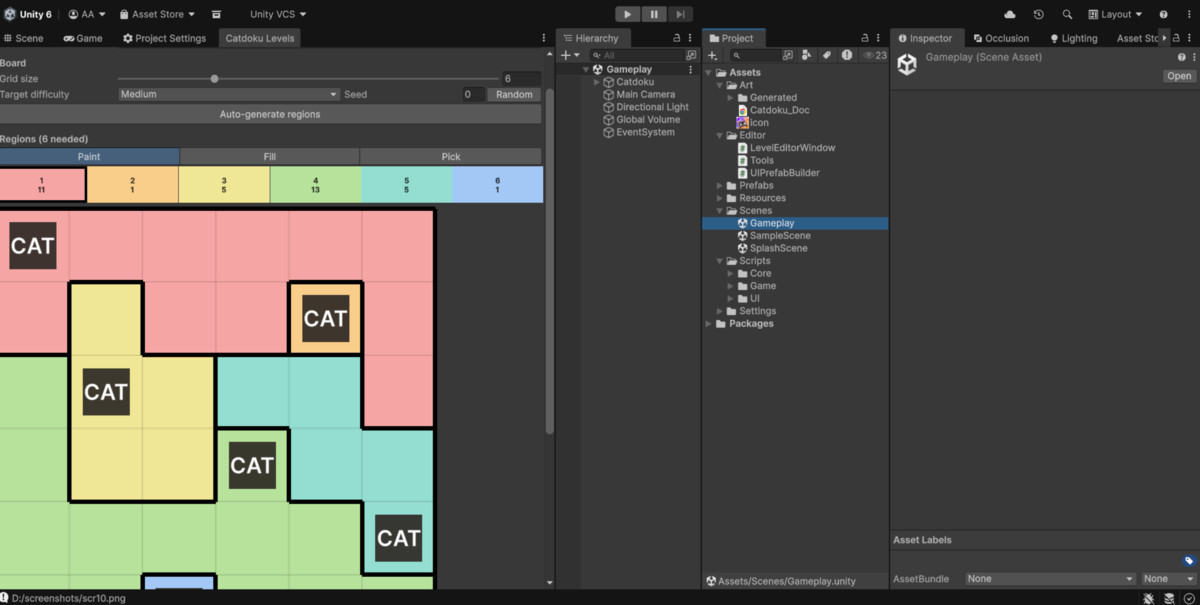The width and height of the screenshot is (1200, 605).
Task: Select the Paint mode toggle
Action: tap(89, 156)
